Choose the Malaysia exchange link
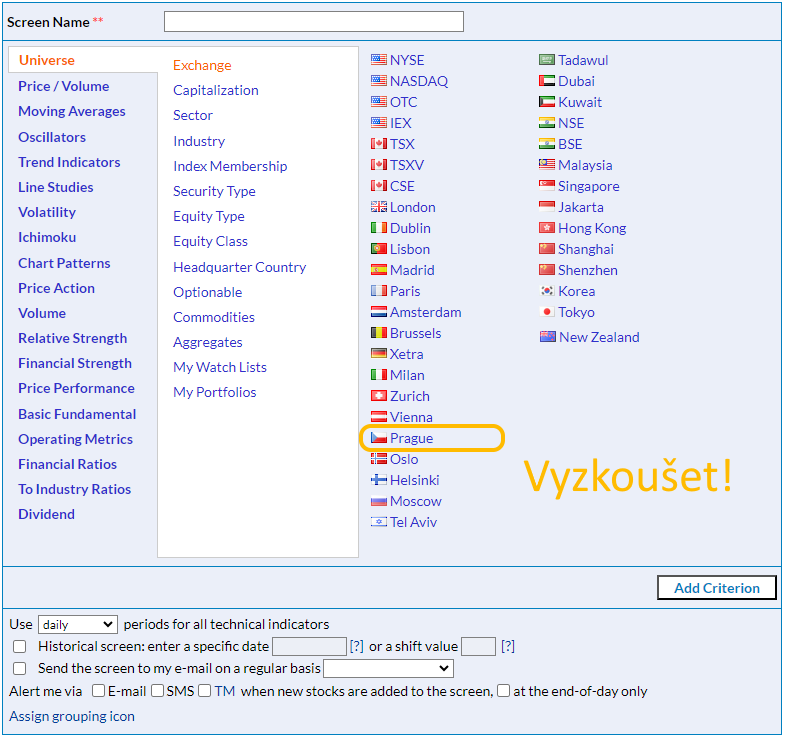 coord(585,165)
